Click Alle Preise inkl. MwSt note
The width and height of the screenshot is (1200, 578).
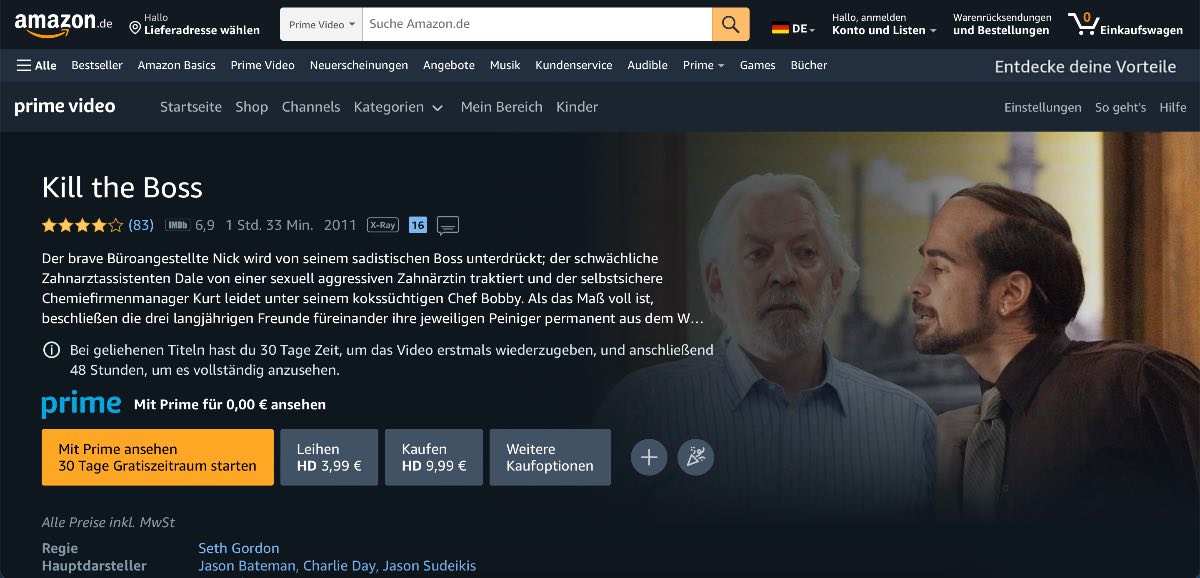(108, 522)
